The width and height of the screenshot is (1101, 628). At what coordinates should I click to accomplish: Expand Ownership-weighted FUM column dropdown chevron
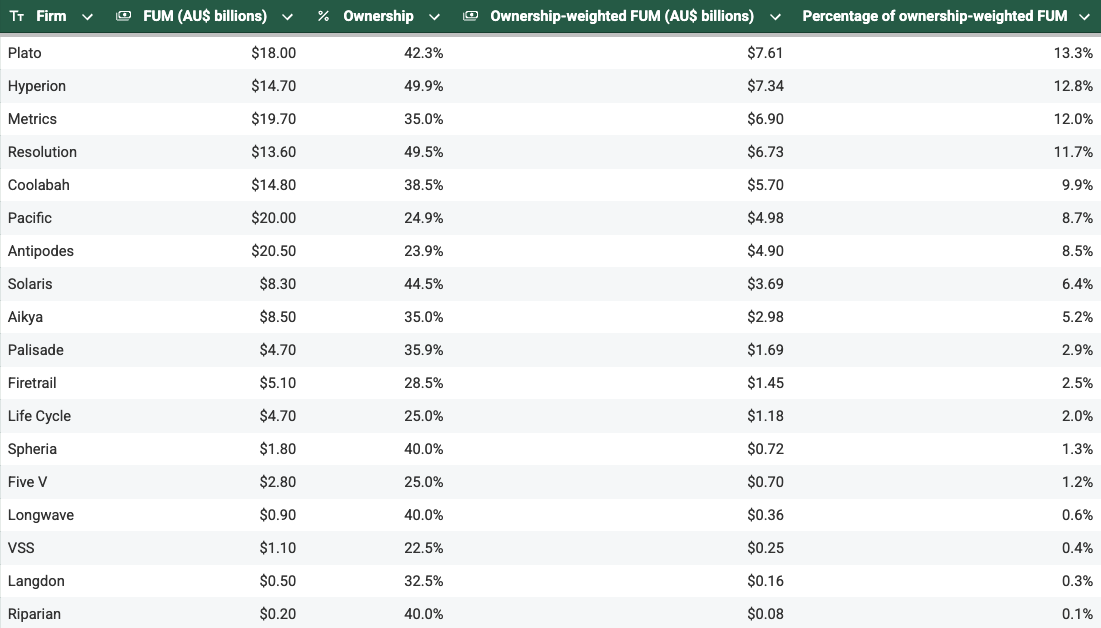click(x=775, y=17)
